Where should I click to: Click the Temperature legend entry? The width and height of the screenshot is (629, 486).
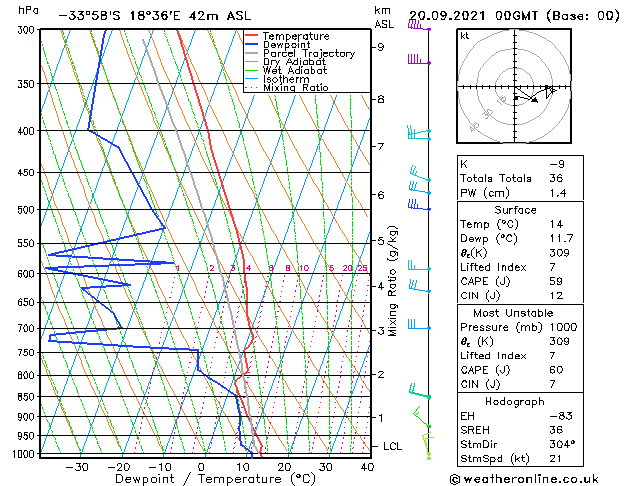pos(287,36)
